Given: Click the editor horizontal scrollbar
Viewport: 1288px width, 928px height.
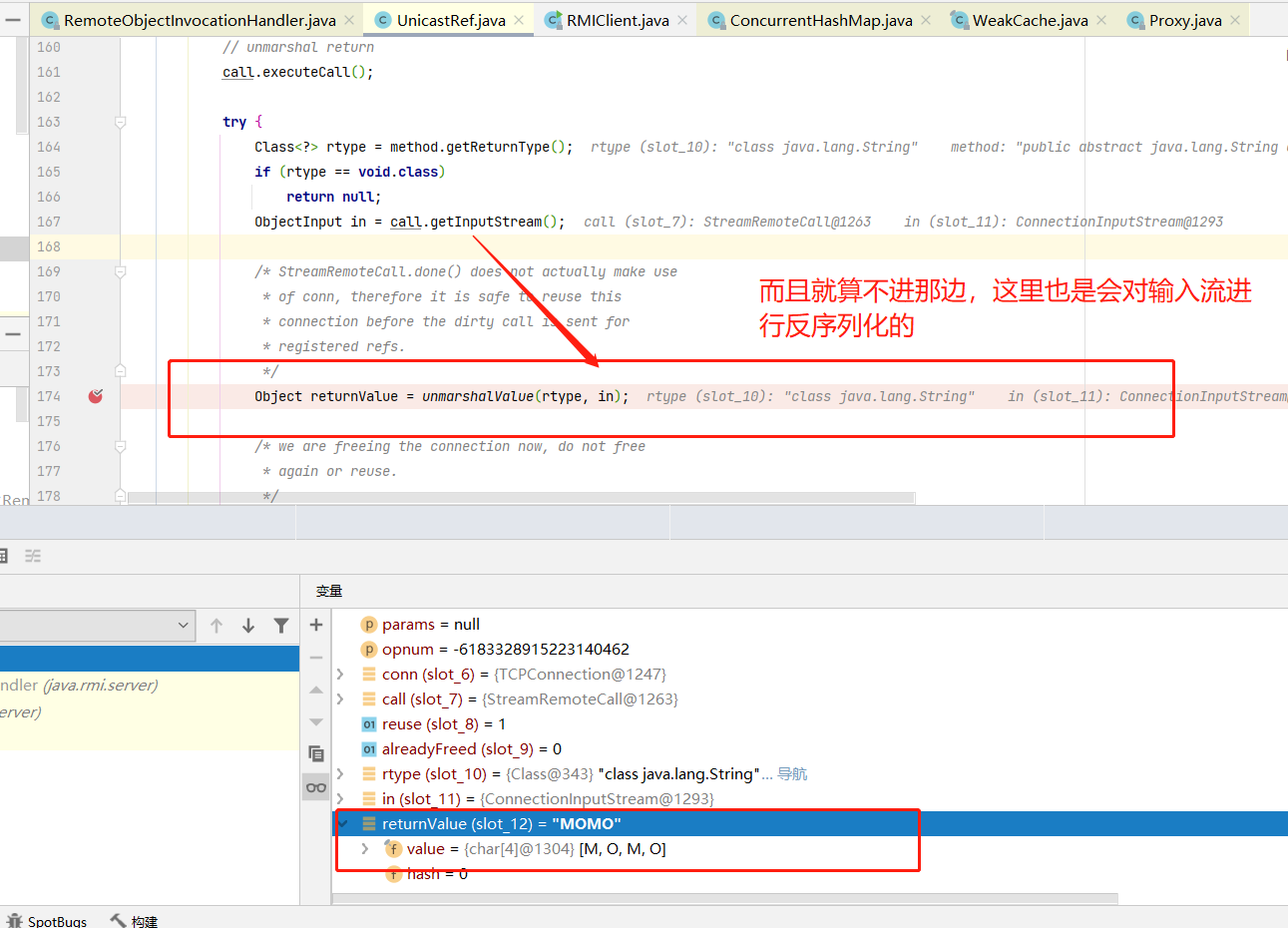Looking at the screenshot, I should (521, 497).
